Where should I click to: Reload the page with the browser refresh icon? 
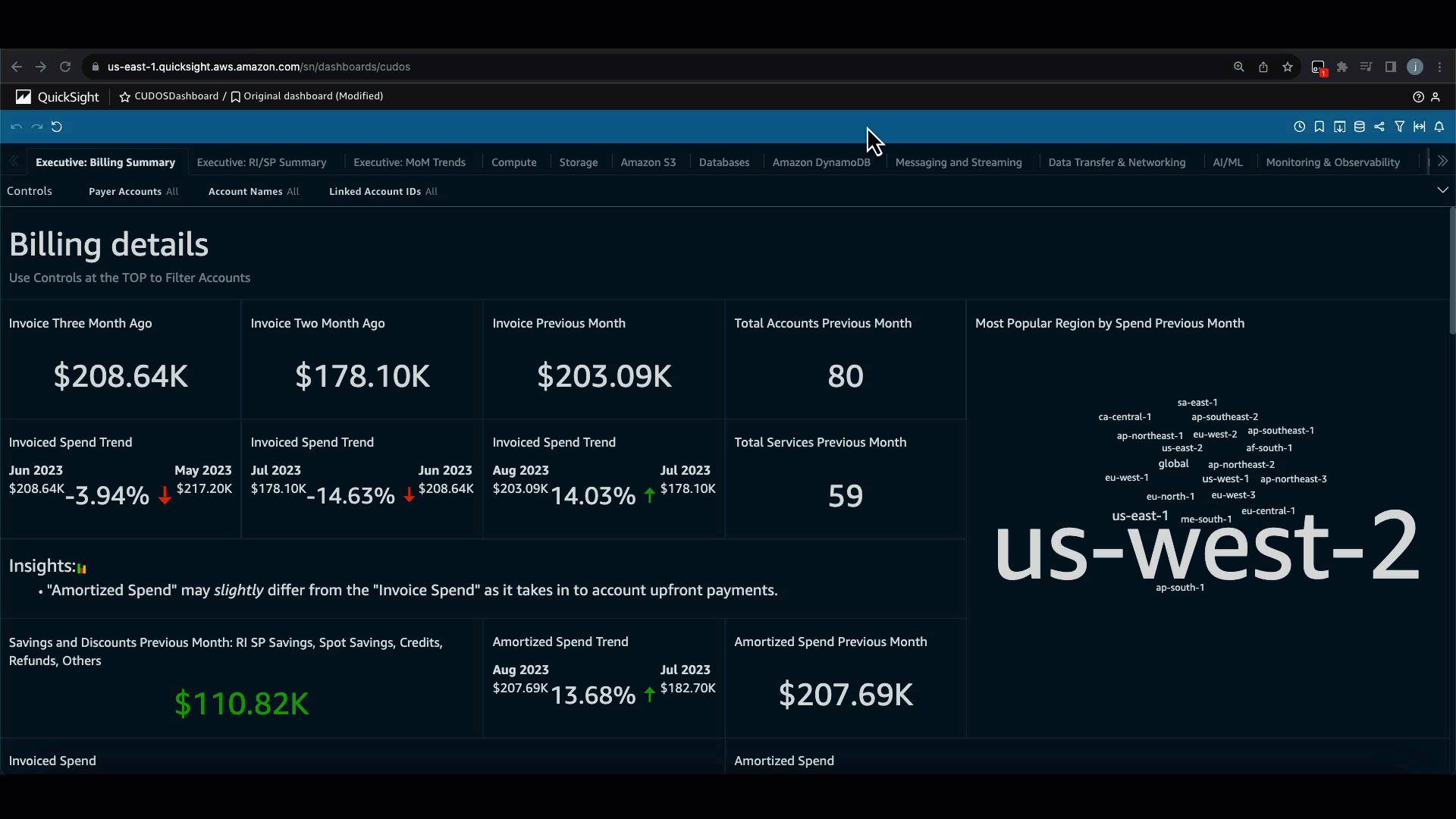(x=65, y=67)
